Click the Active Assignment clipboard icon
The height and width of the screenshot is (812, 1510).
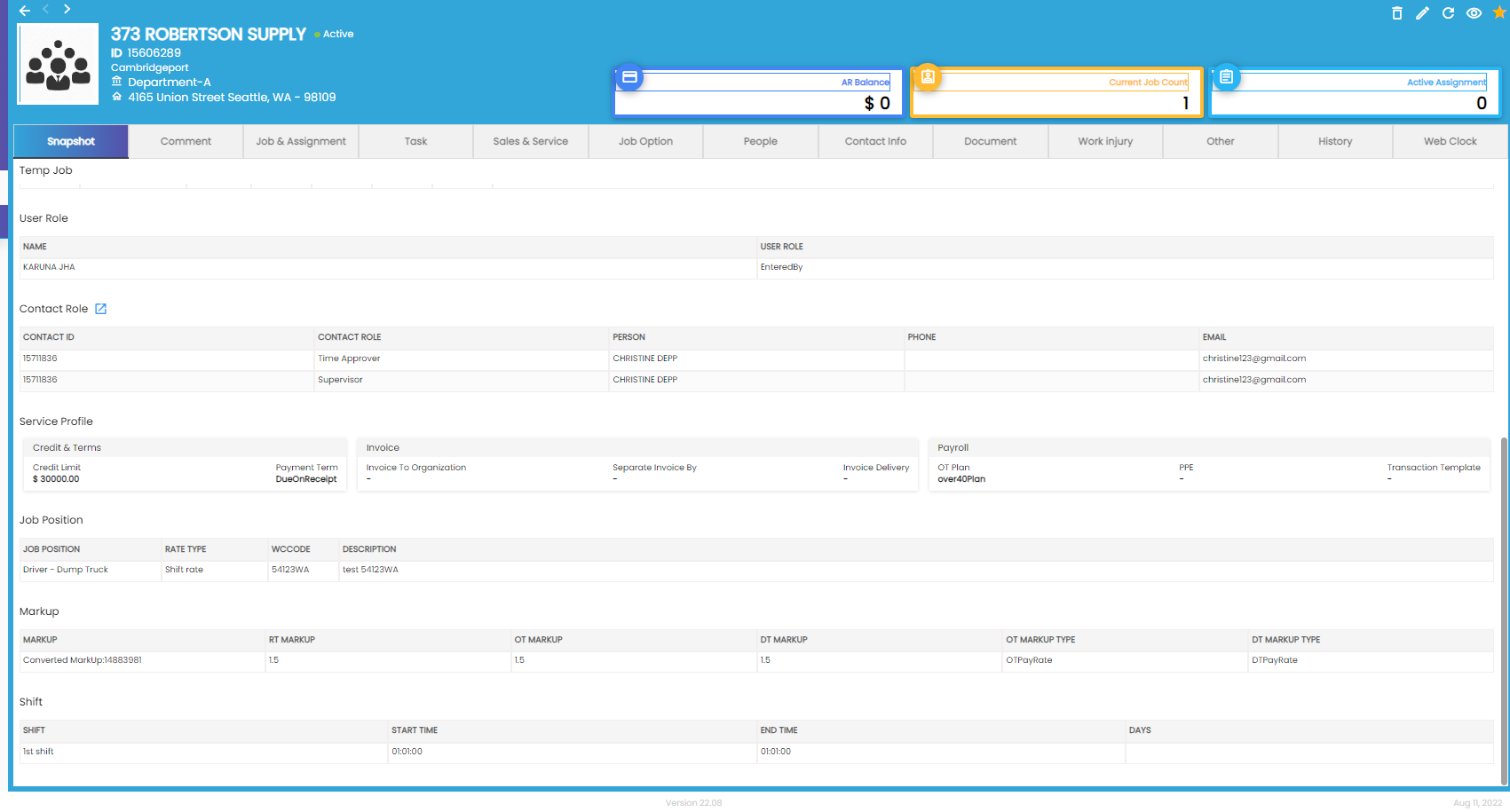point(1226,76)
